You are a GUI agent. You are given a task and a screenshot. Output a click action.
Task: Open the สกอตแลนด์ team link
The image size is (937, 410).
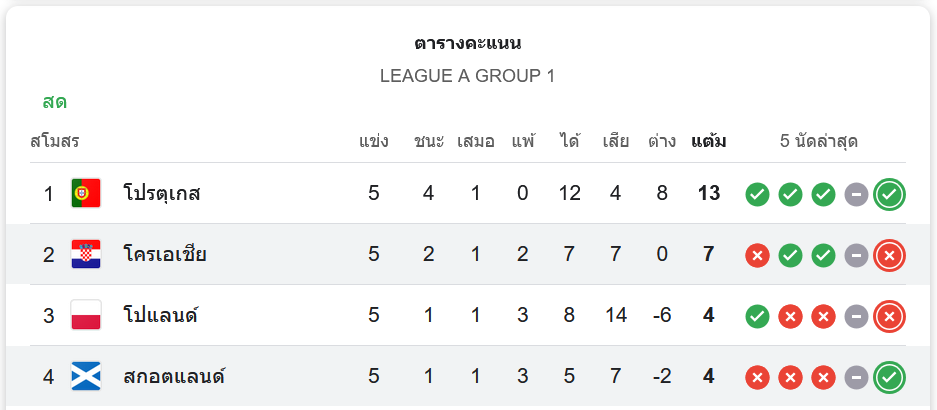tap(174, 377)
